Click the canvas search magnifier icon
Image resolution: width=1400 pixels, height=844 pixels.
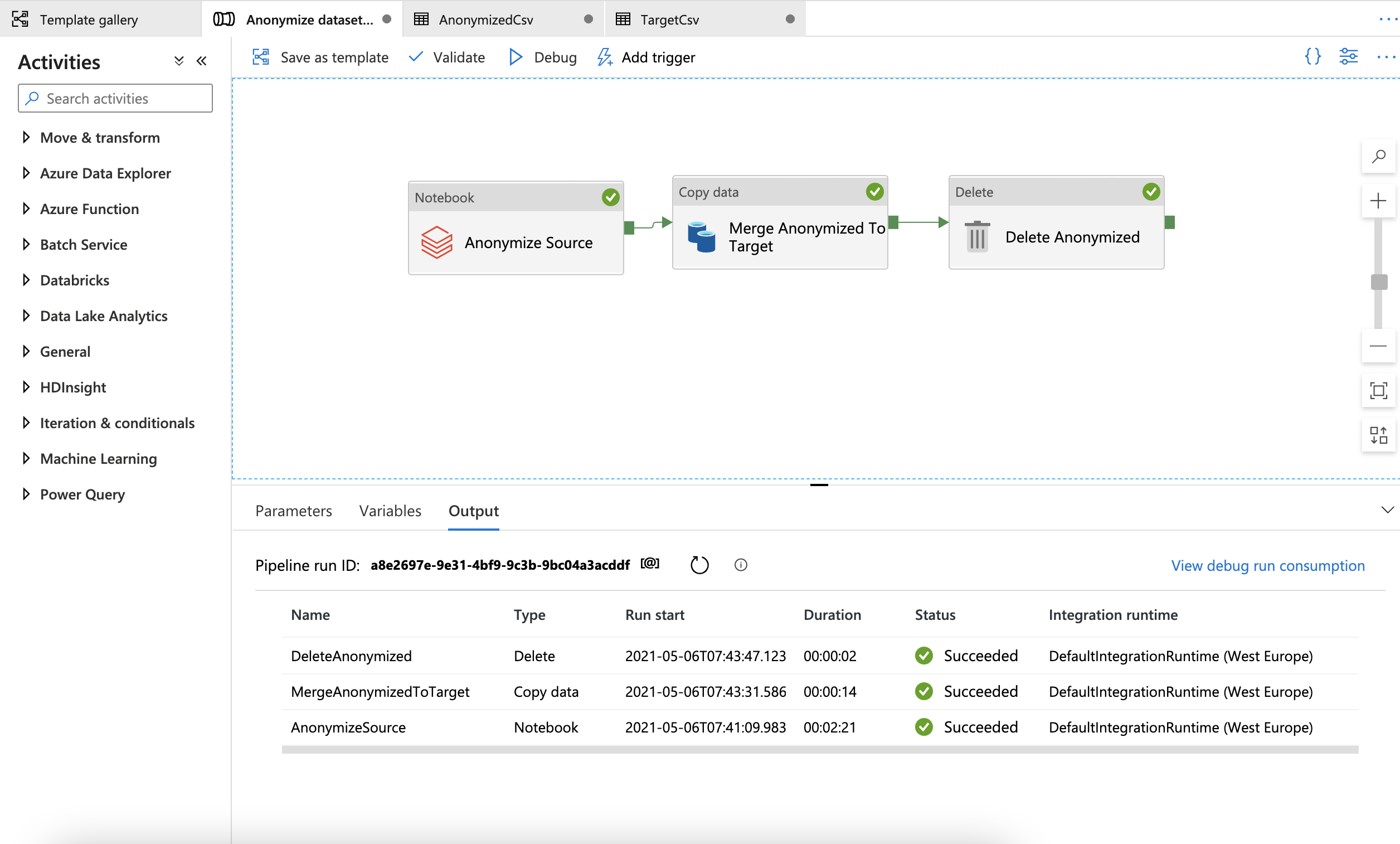(1378, 156)
